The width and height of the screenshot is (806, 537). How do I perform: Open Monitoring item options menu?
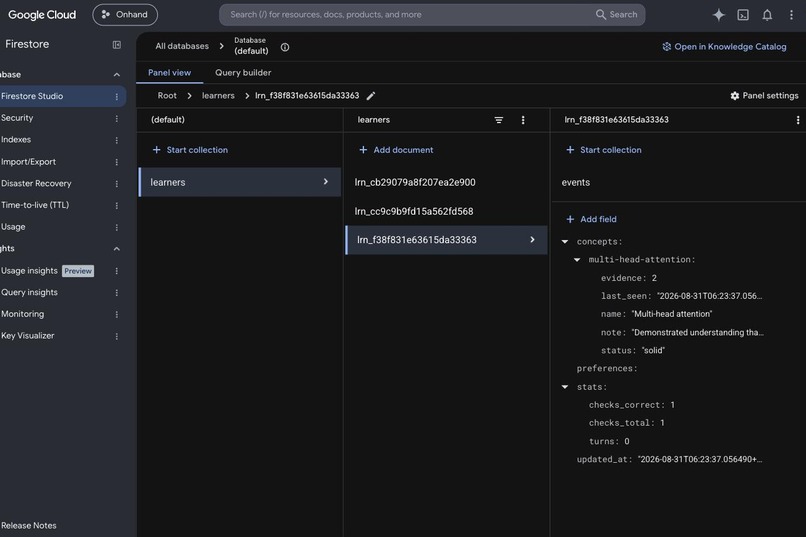(x=117, y=314)
